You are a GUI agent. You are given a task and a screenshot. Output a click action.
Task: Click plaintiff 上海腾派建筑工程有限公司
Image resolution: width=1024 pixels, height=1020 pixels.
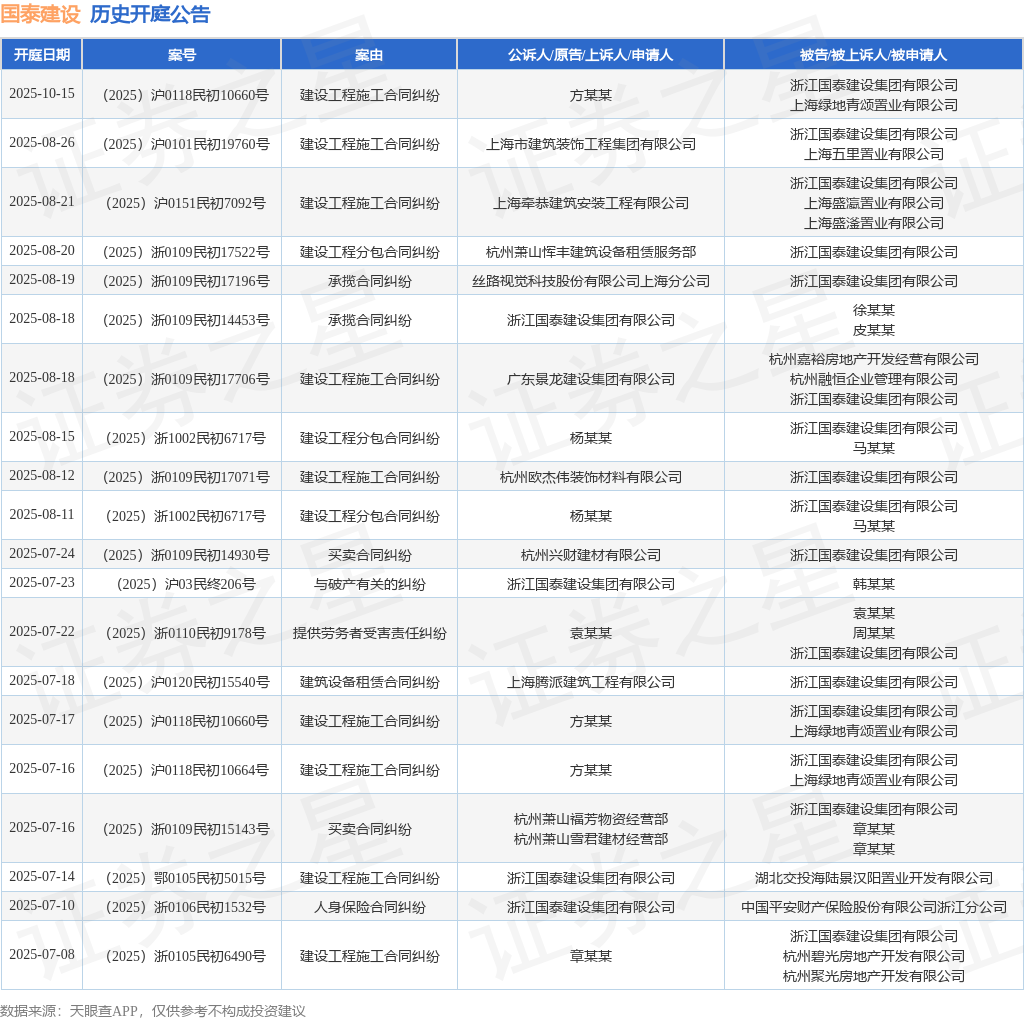[x=590, y=682]
